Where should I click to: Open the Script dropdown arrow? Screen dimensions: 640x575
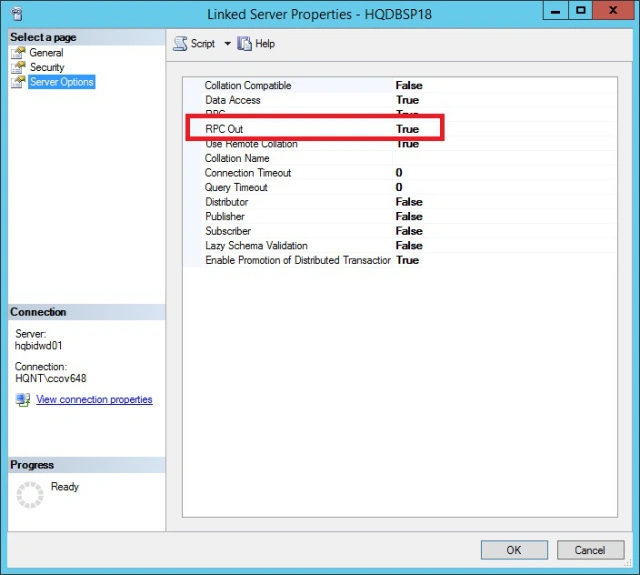(x=227, y=44)
